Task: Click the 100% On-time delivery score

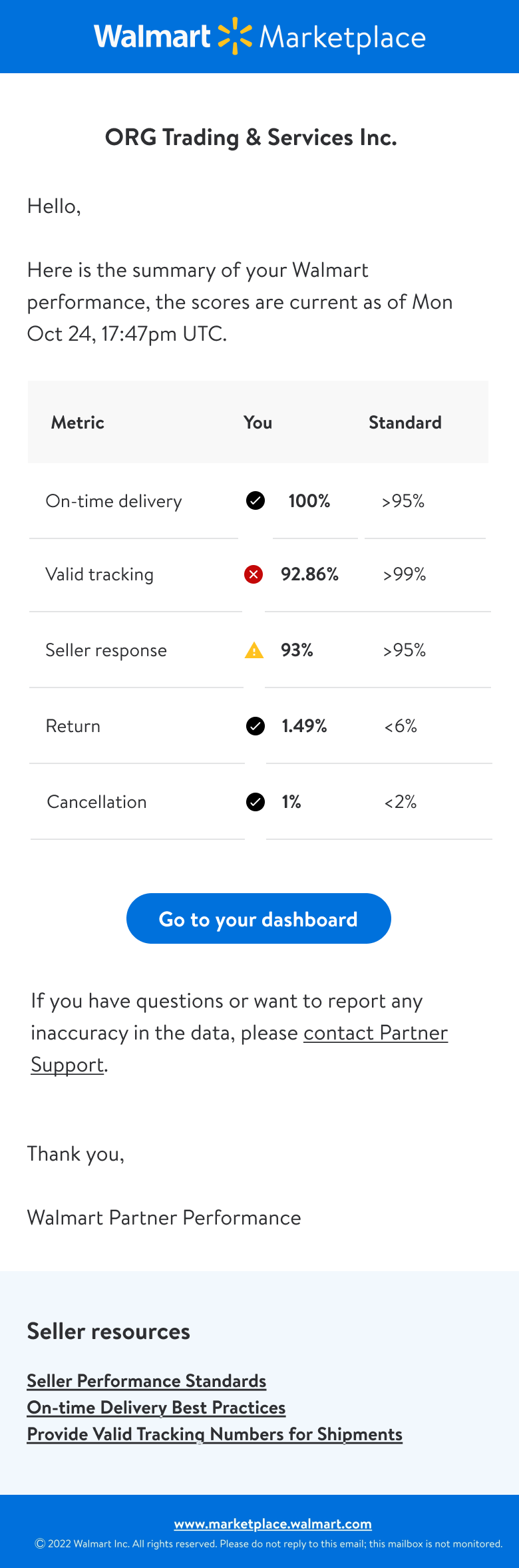Action: [x=309, y=500]
